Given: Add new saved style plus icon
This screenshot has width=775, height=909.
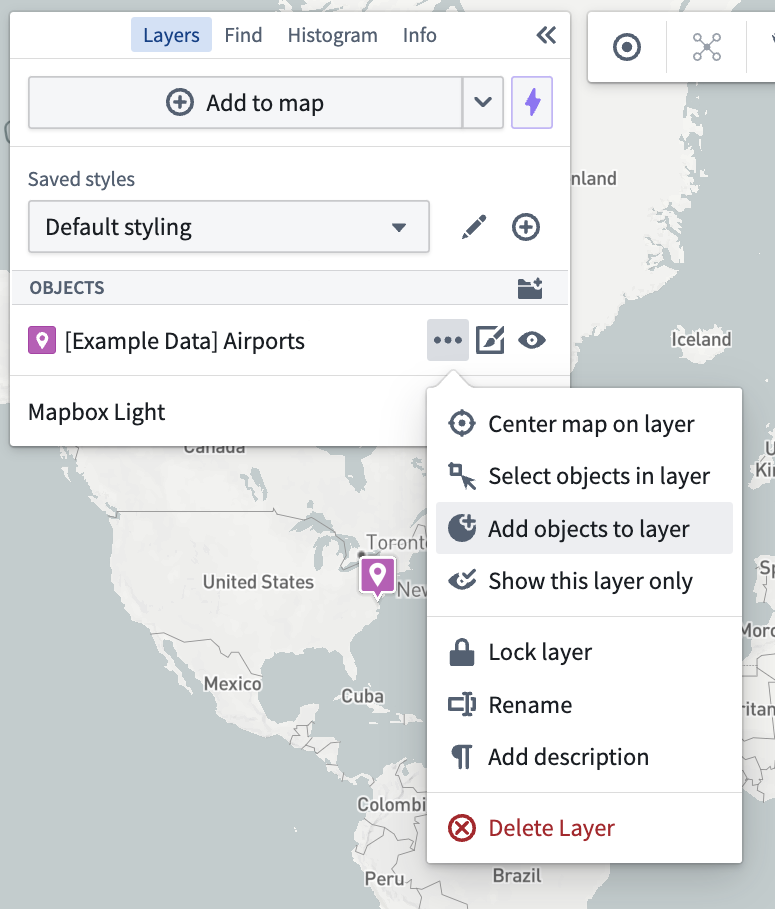Looking at the screenshot, I should [526, 227].
